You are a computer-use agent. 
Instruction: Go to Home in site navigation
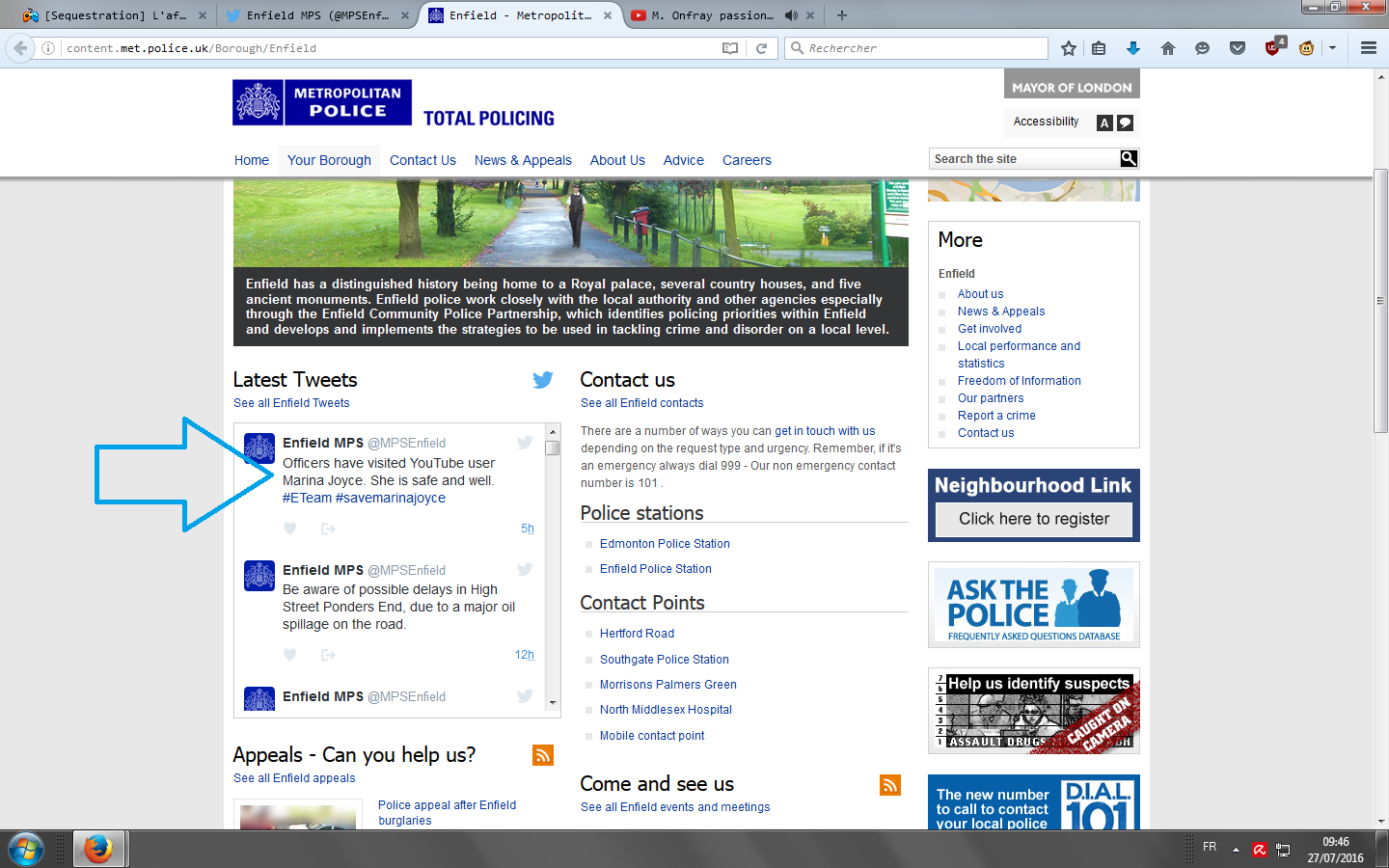point(252,160)
